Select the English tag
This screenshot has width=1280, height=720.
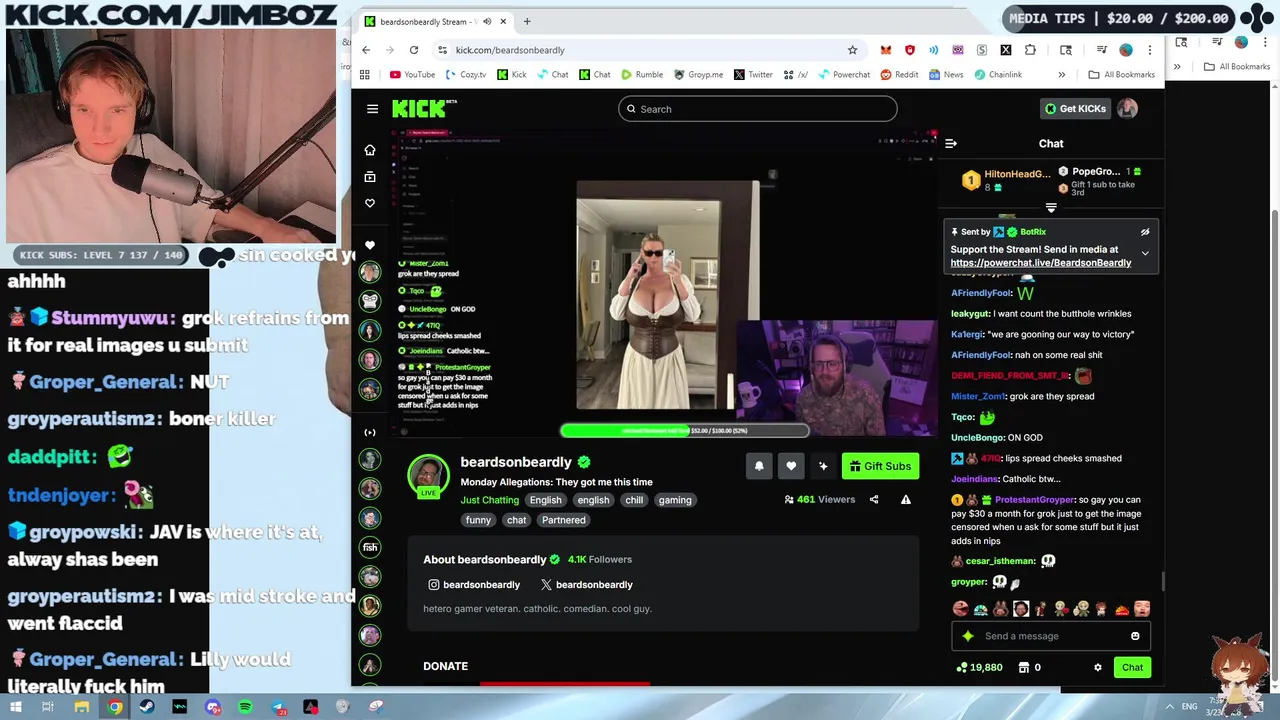[x=545, y=500]
